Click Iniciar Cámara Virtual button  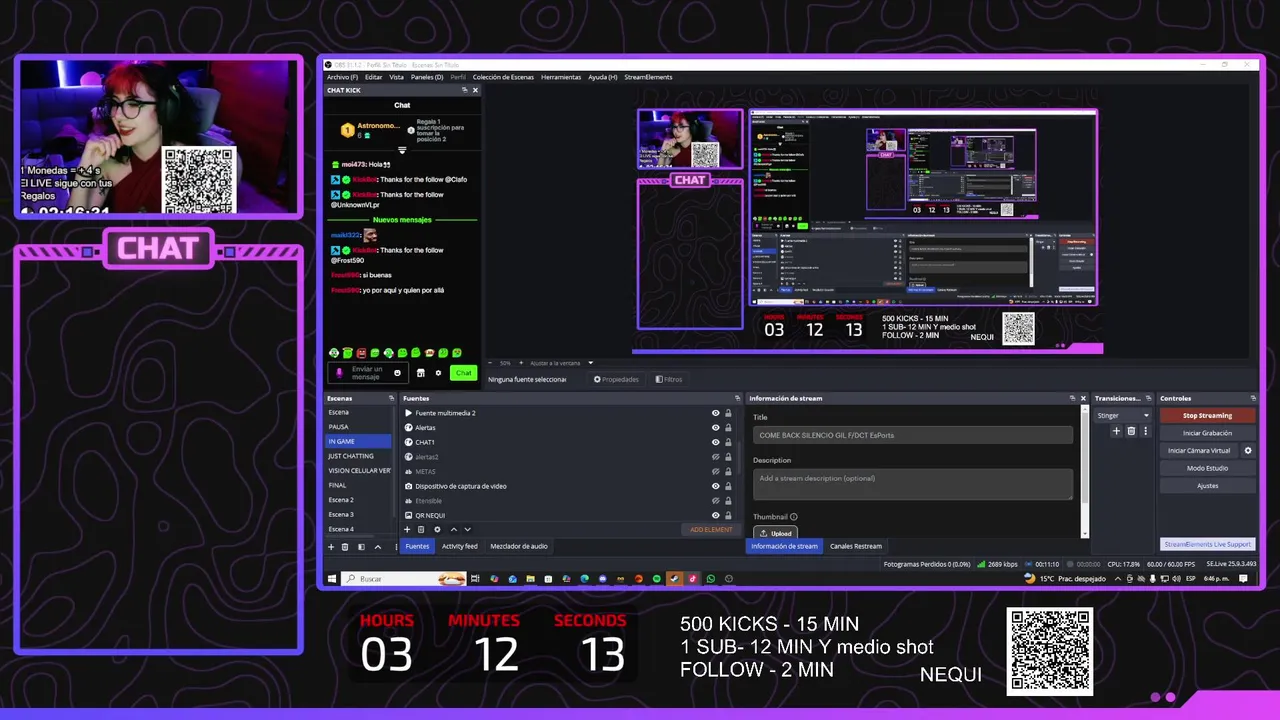click(x=1199, y=450)
